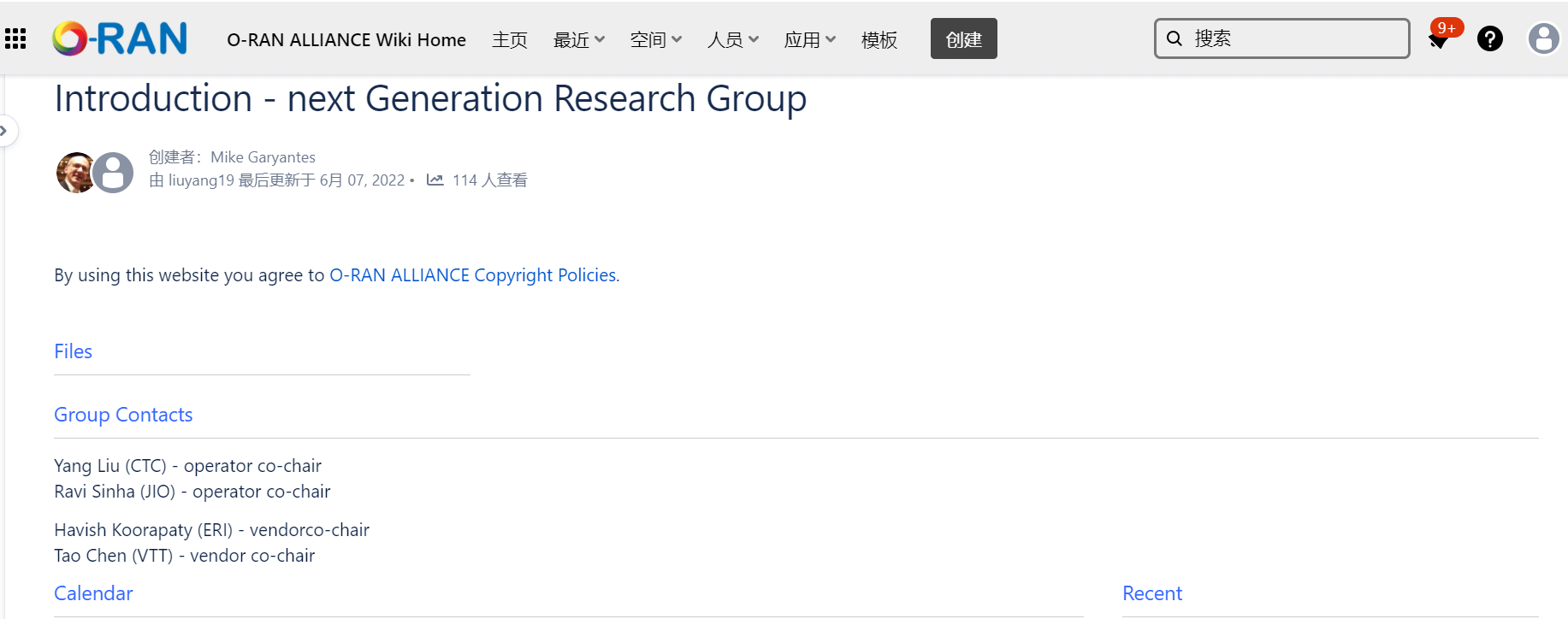Open the 主页 menu item
1568x619 pixels.
click(x=510, y=39)
